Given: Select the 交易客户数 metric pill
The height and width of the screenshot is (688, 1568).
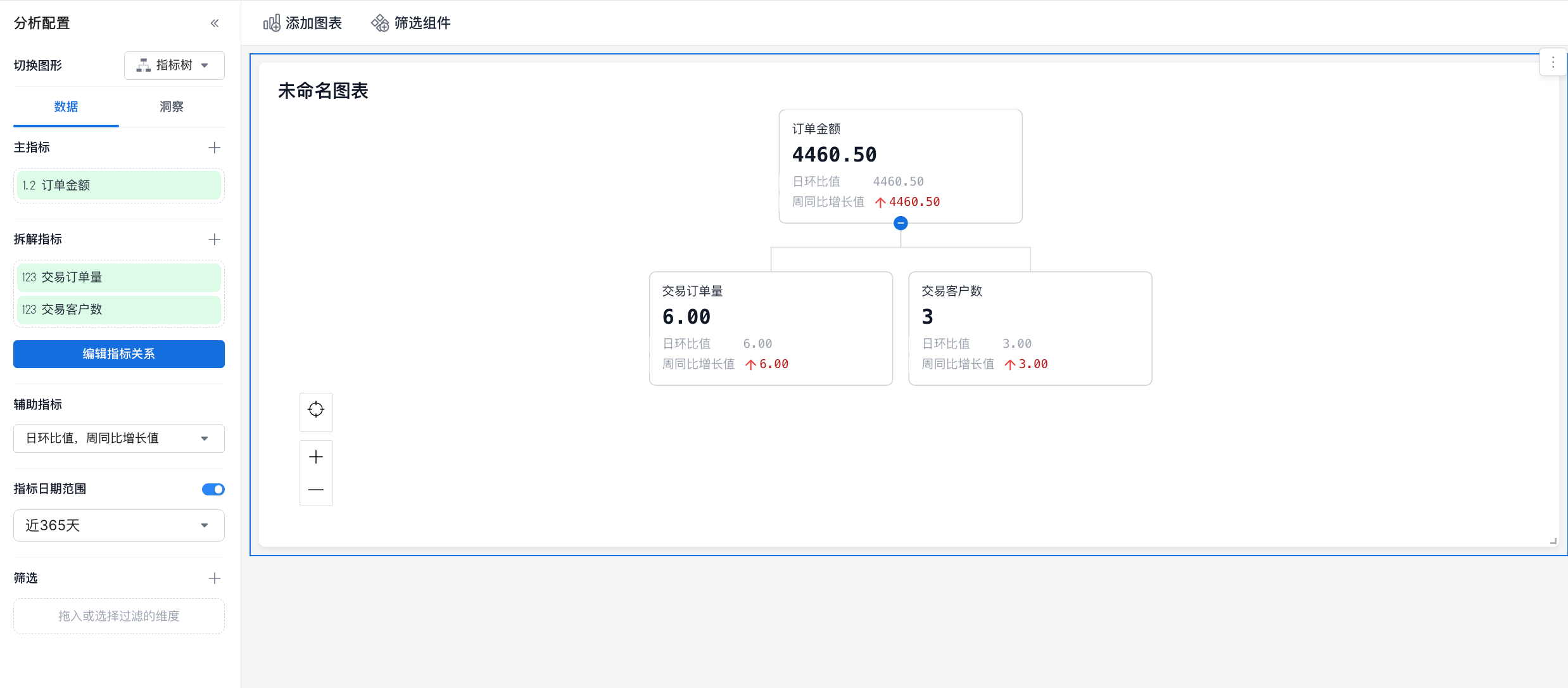Looking at the screenshot, I should [x=118, y=310].
